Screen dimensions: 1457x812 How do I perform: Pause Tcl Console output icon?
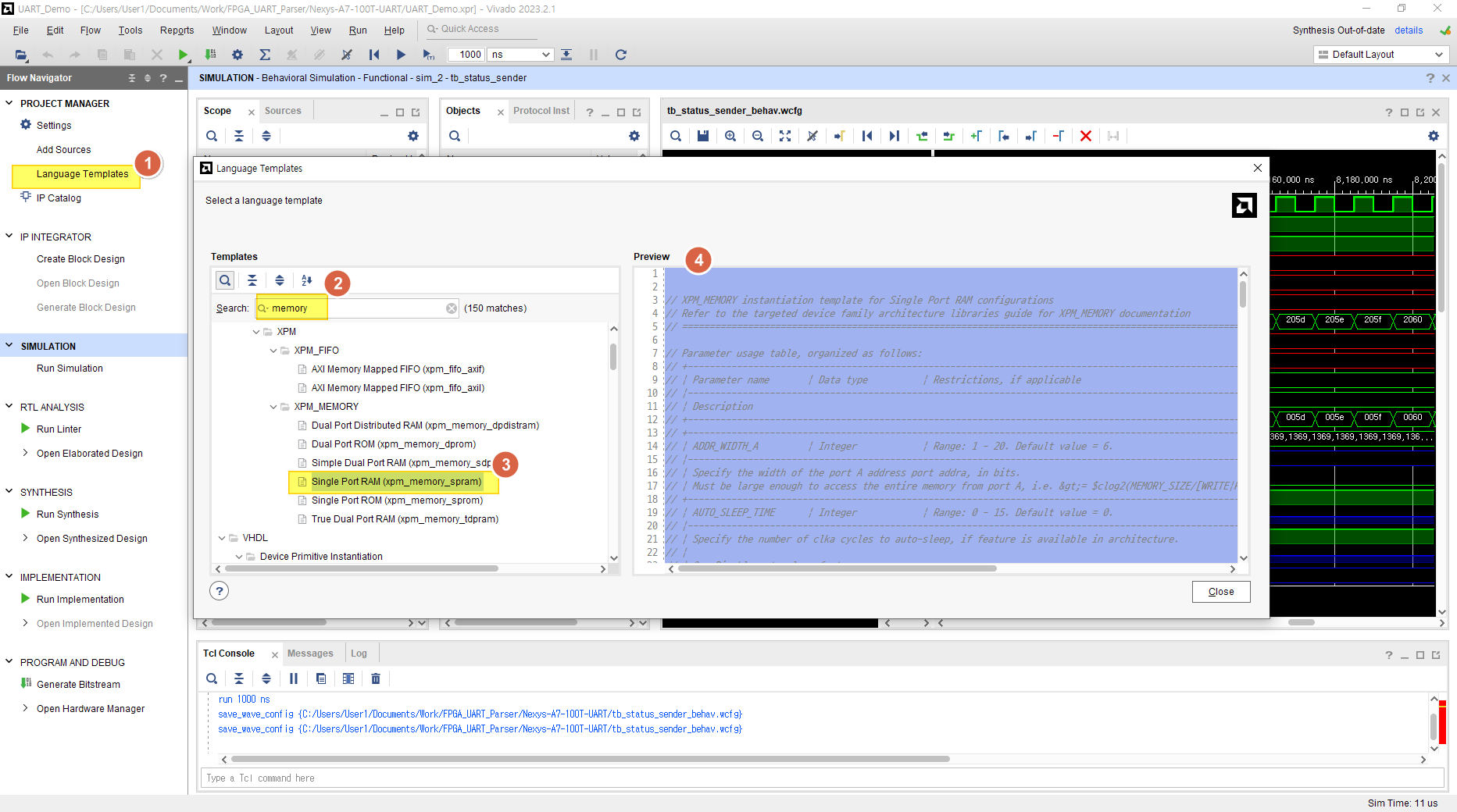point(294,678)
